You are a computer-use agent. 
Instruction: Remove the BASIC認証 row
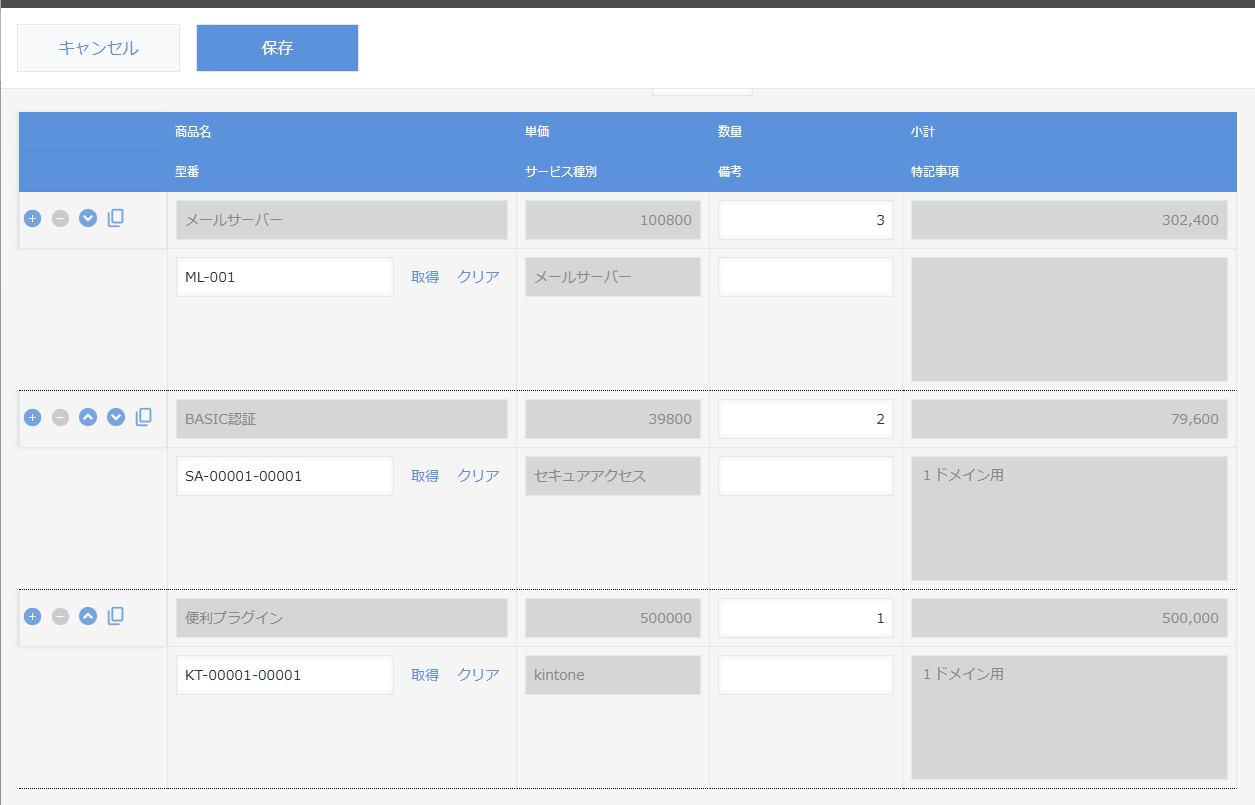pyautogui.click(x=60, y=417)
